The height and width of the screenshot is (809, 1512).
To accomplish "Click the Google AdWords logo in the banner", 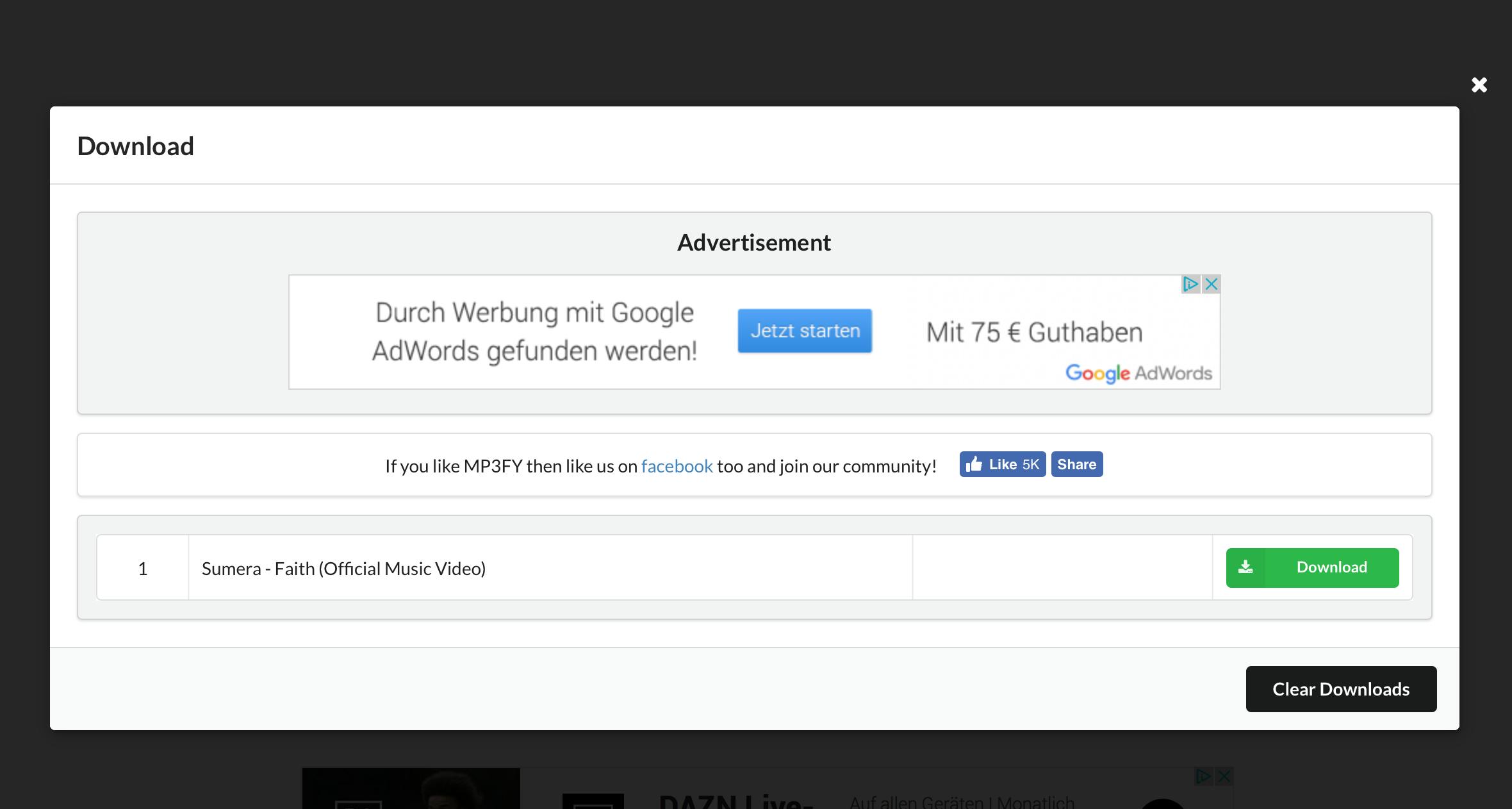I will (1138, 373).
